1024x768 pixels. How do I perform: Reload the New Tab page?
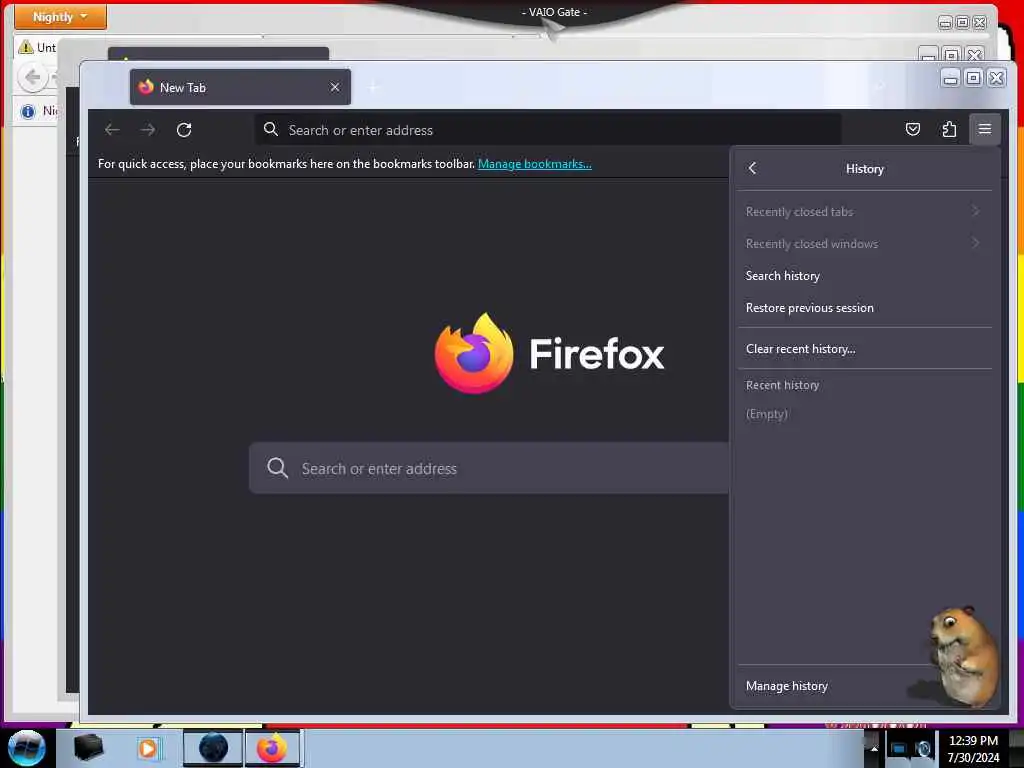[x=184, y=130]
